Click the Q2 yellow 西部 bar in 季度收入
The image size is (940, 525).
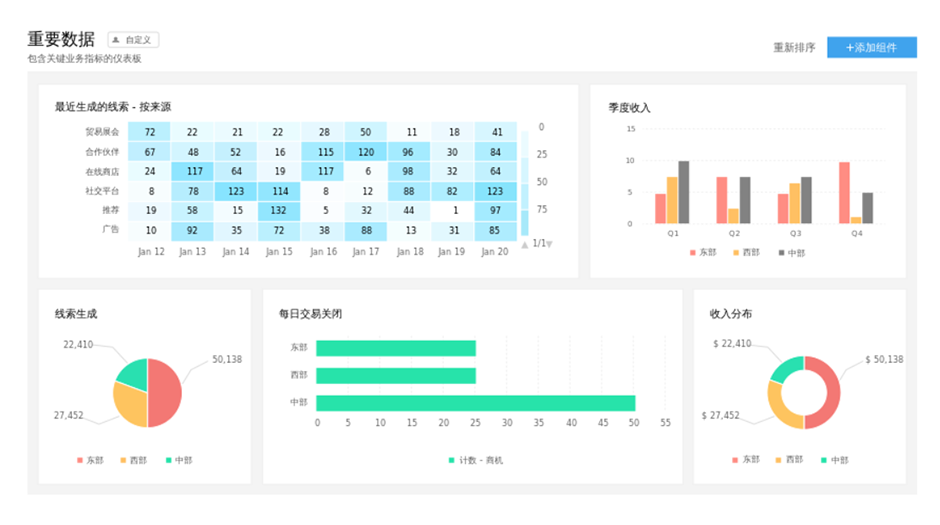(x=733, y=216)
